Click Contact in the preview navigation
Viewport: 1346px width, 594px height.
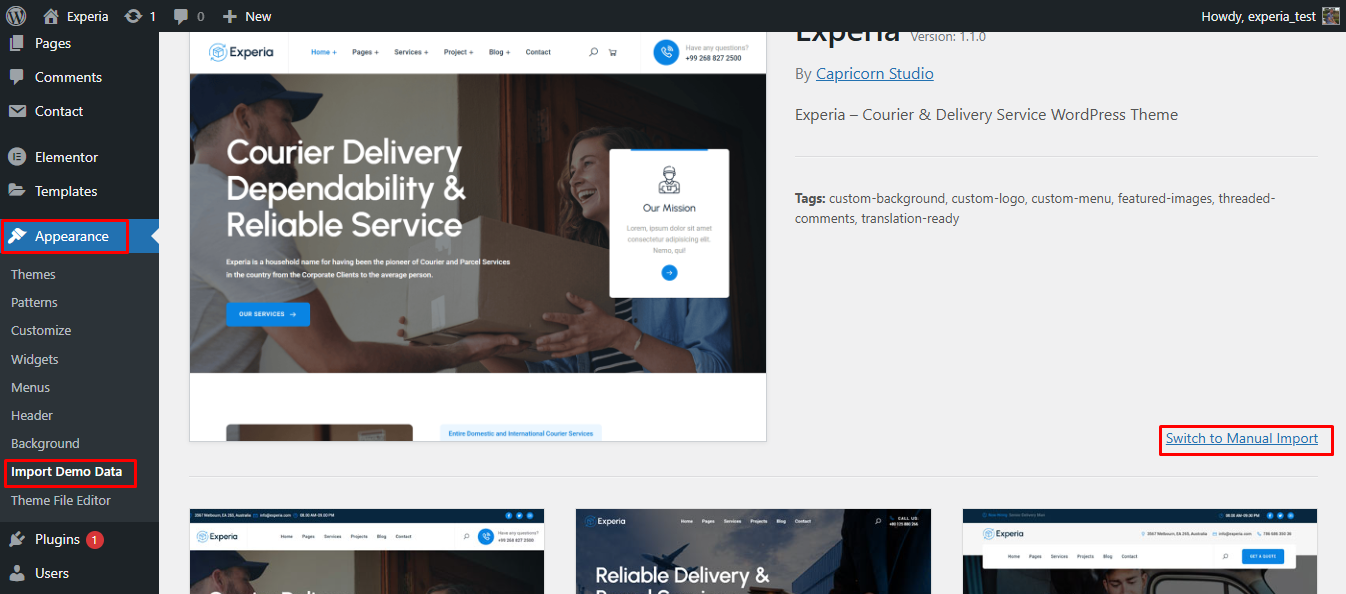click(x=538, y=52)
